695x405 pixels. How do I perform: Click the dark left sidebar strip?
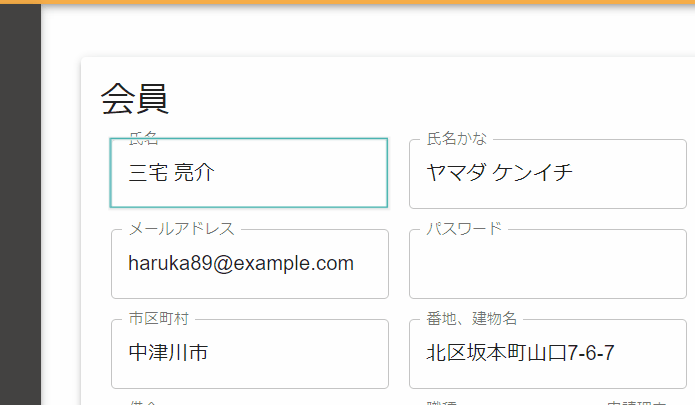(x=20, y=200)
